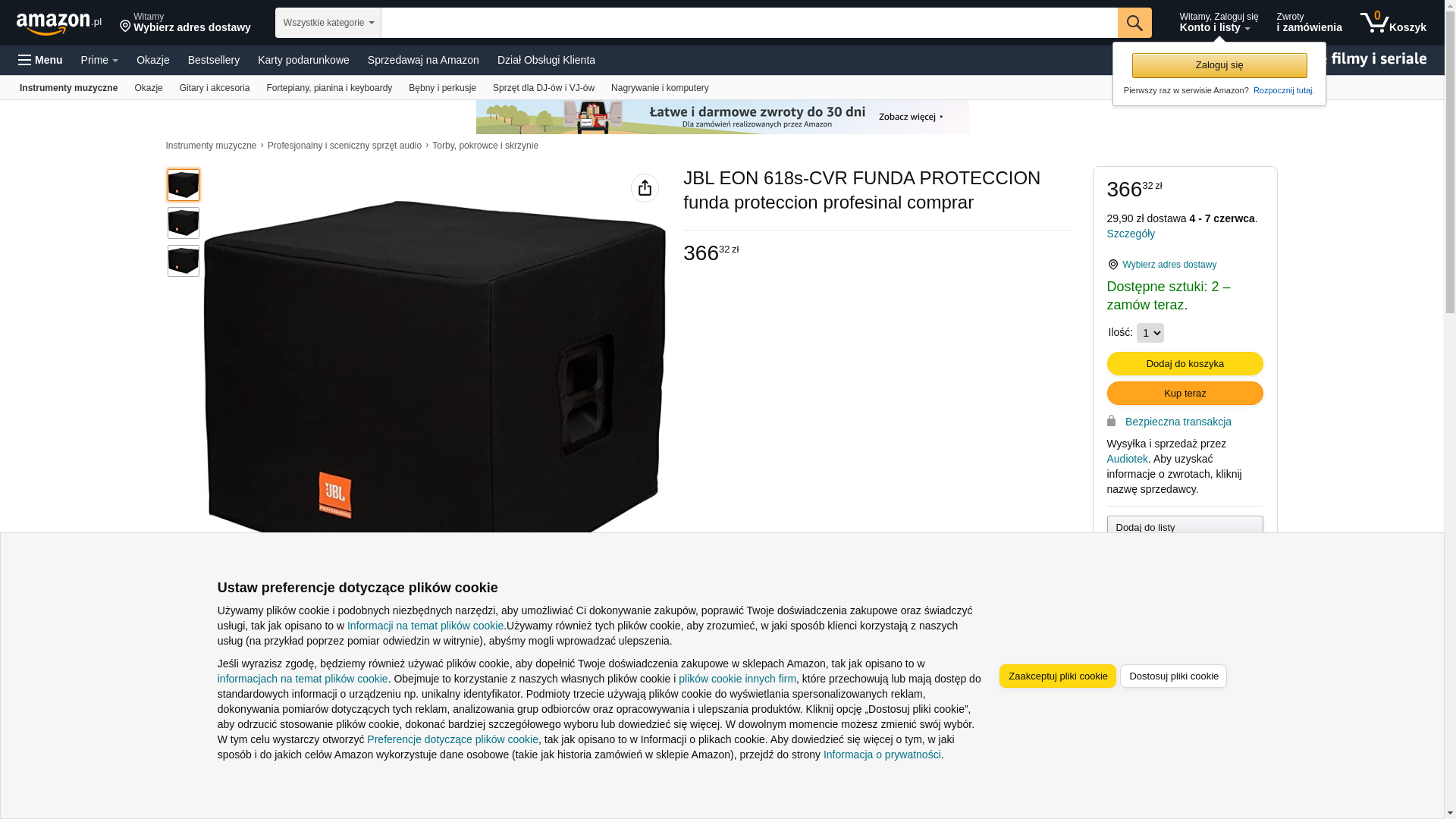Click Dodaj do koszyka button

pos(1185,364)
